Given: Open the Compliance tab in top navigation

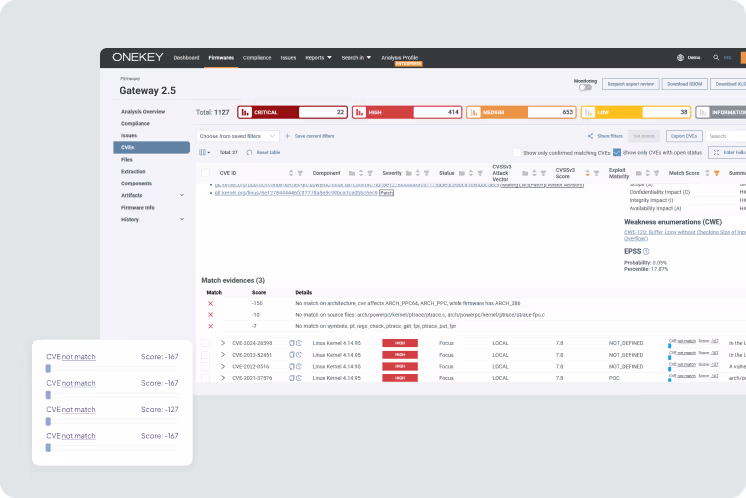Looking at the screenshot, I should pyautogui.click(x=256, y=58).
